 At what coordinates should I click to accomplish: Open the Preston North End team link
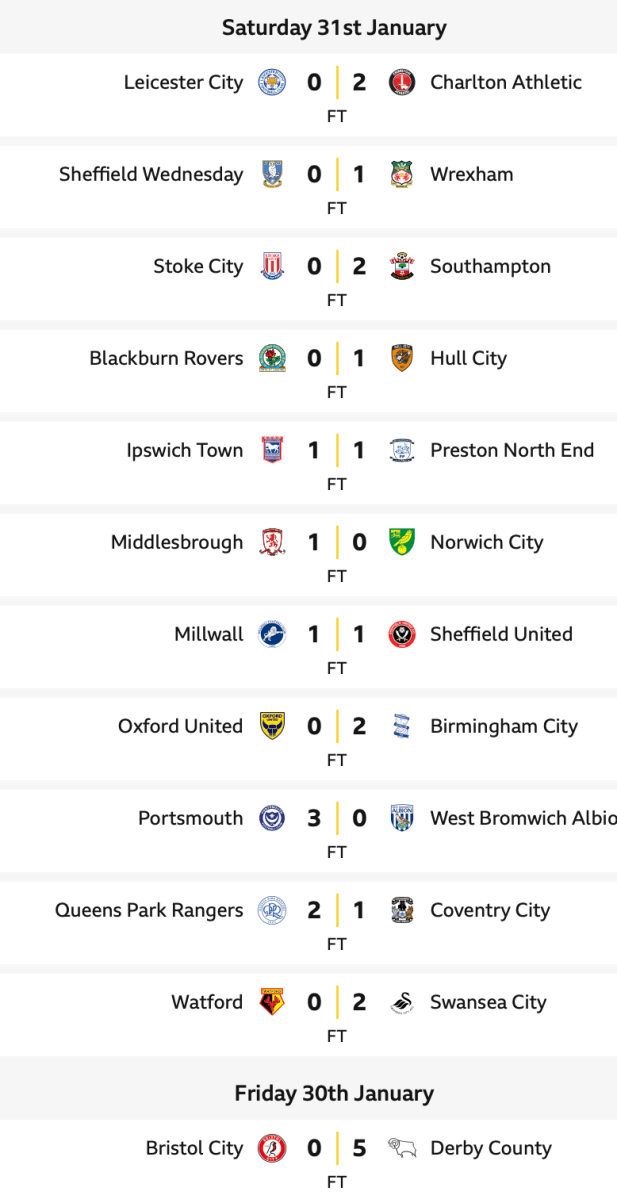tap(512, 450)
